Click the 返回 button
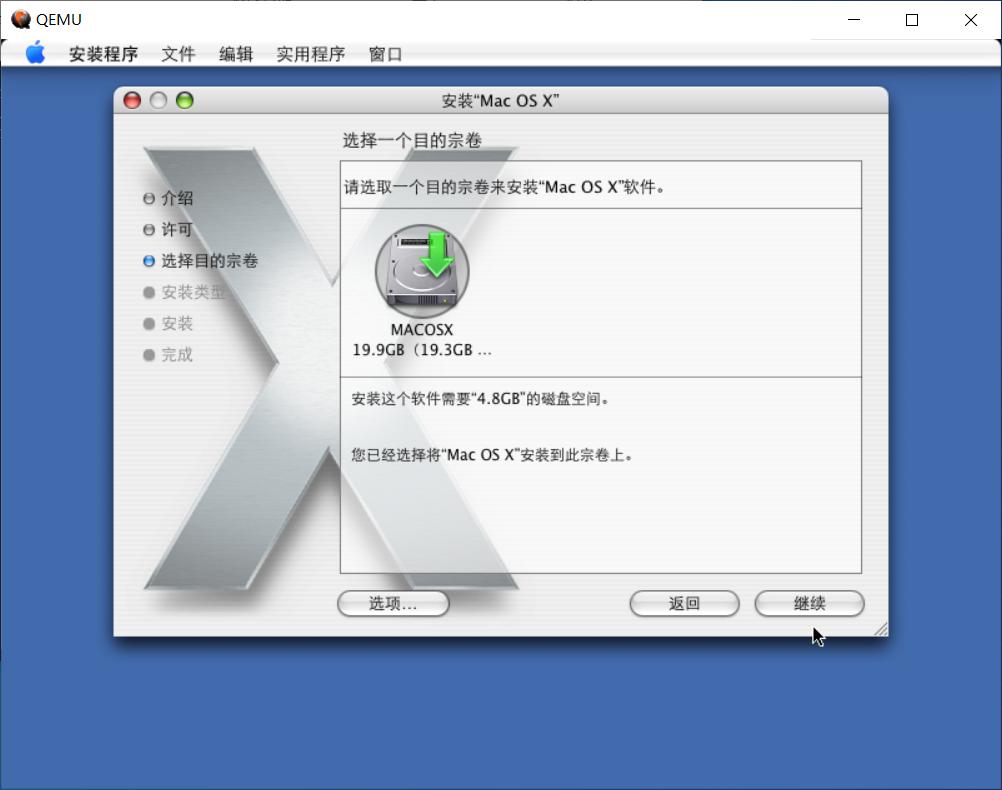The image size is (1002, 790). point(684,603)
